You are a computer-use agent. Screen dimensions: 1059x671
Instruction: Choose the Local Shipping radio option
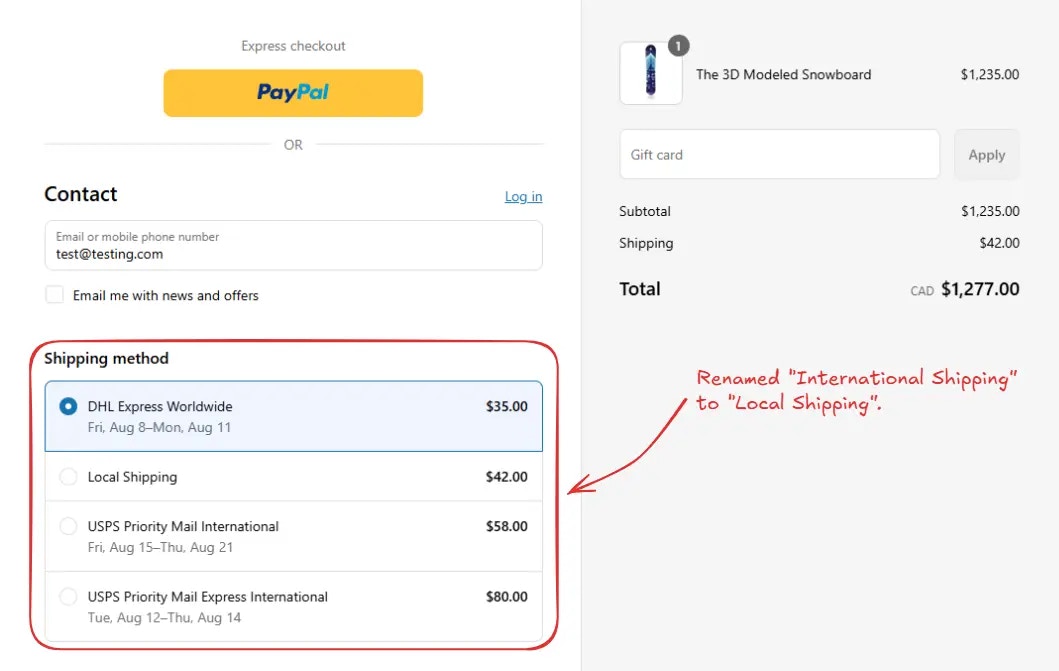68,477
